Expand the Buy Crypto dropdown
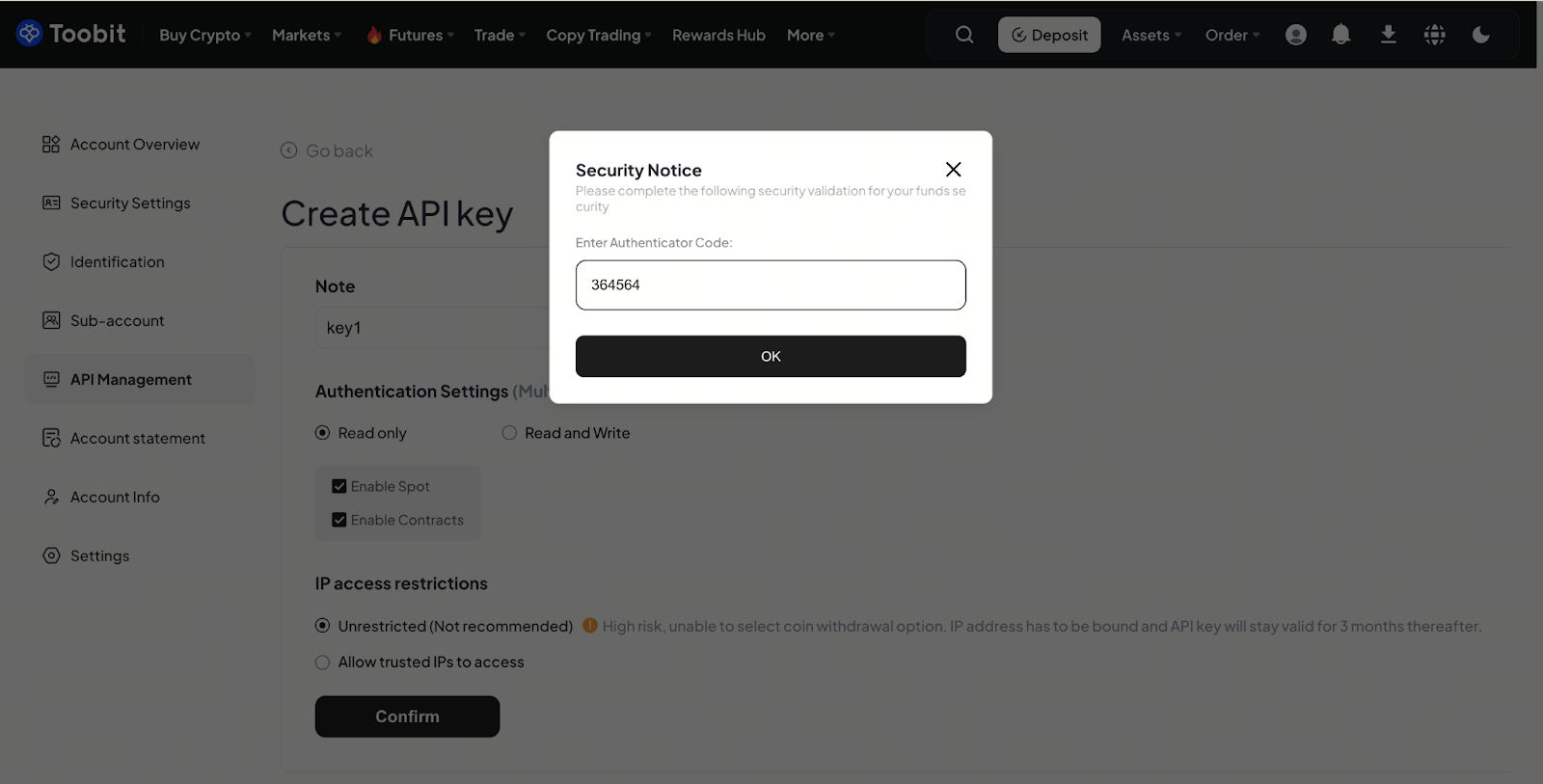1543x784 pixels. (204, 35)
